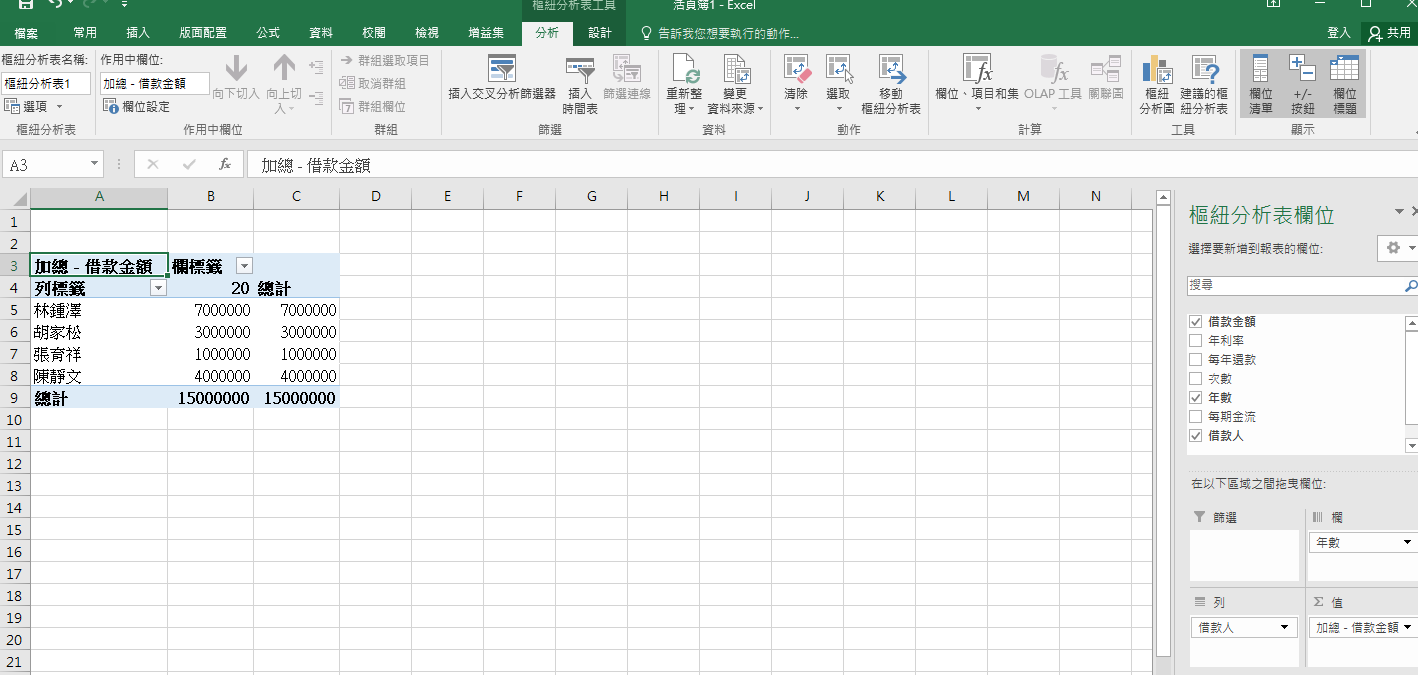The image size is (1418, 675).
Task: Click the 登入 (Sign in) link
Action: pyautogui.click(x=1339, y=33)
